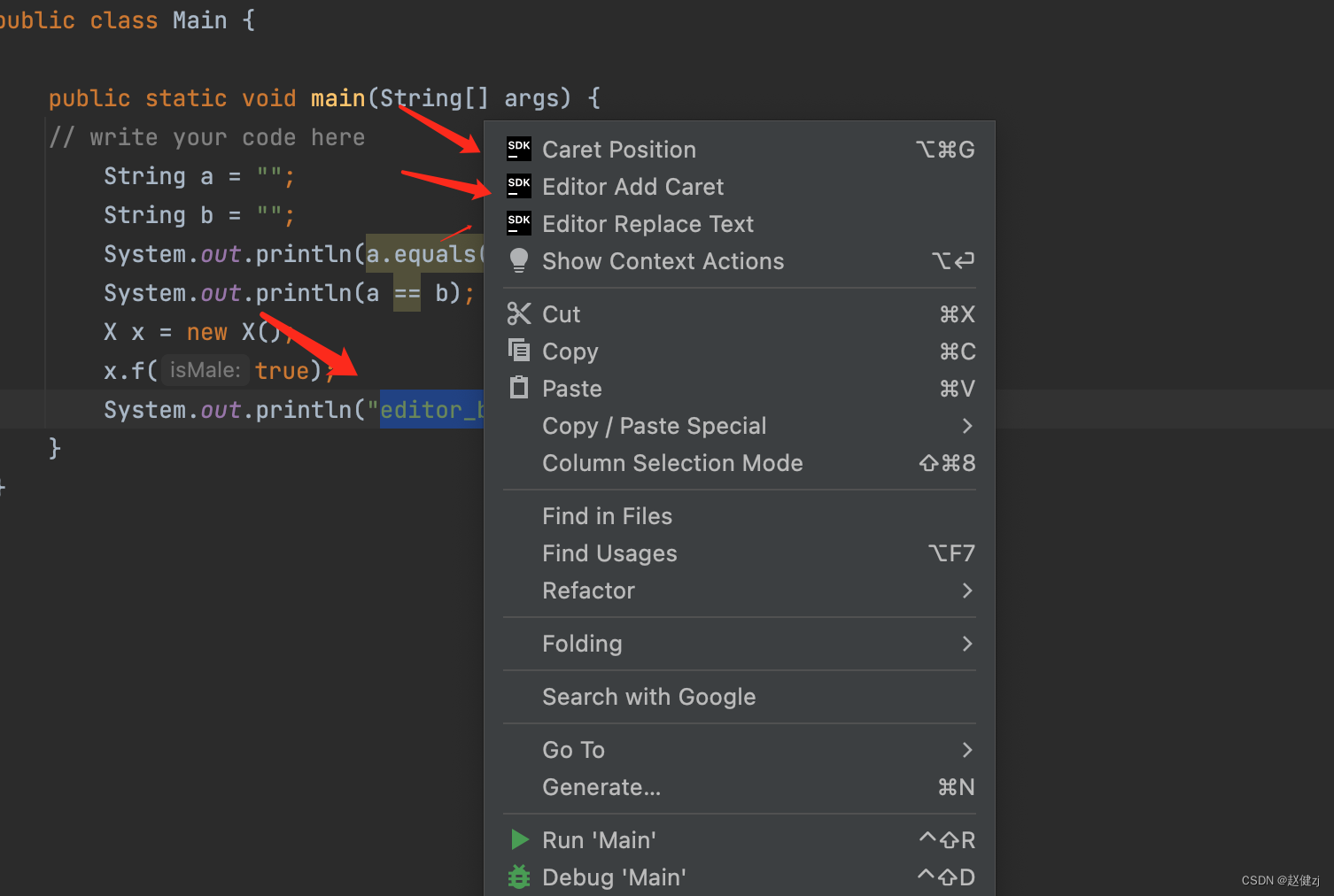Expand the Refactor submenu arrow
The height and width of the screenshot is (896, 1334).
pos(967,591)
